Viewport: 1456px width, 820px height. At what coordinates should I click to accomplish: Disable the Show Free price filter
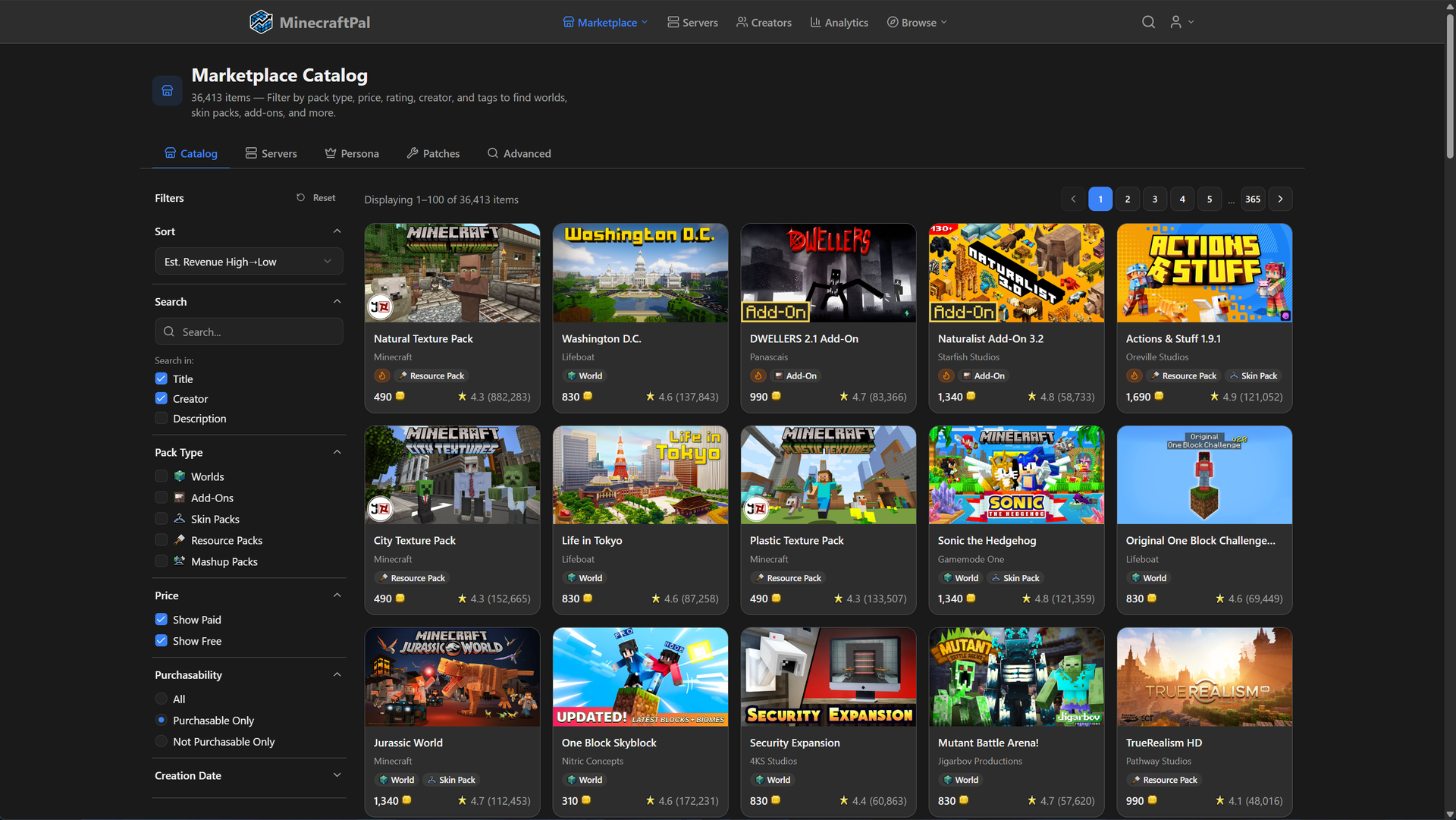tap(161, 640)
